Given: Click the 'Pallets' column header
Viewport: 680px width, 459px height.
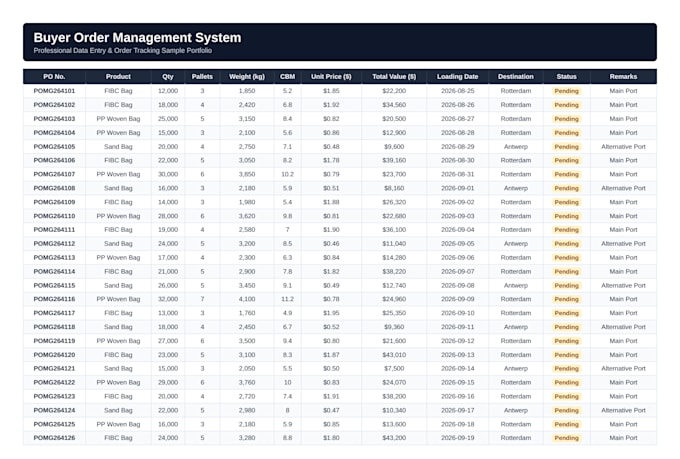Looking at the screenshot, I should point(202,76).
